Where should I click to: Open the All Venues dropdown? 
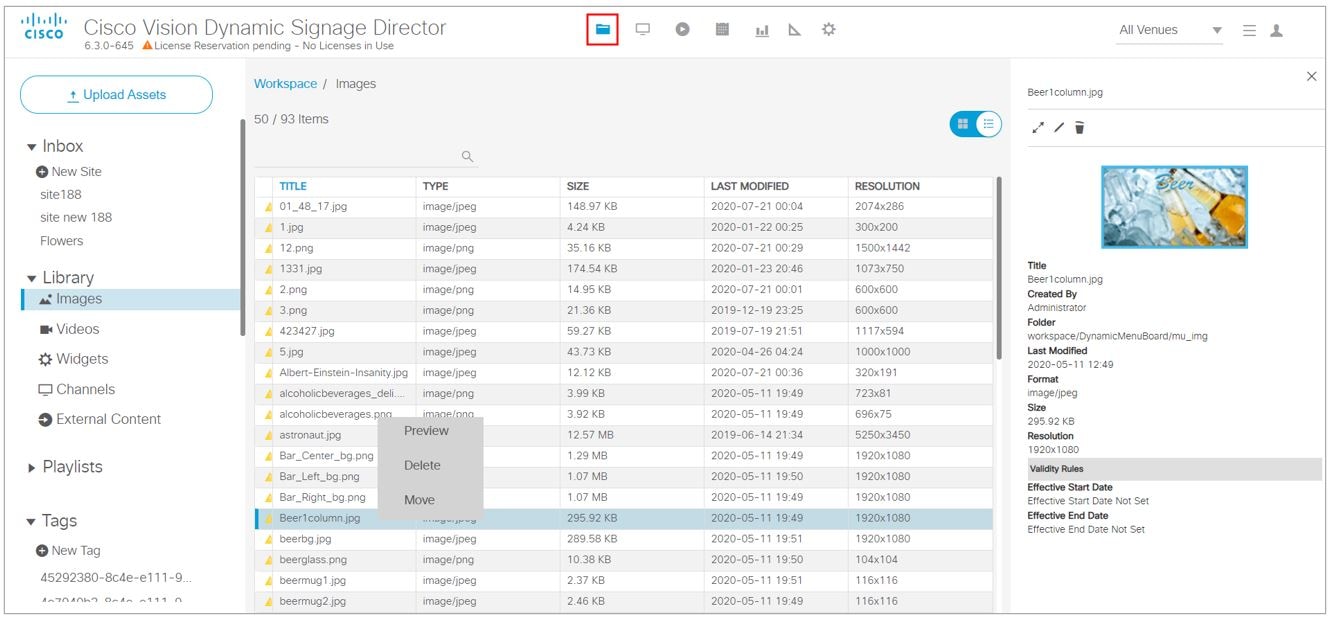1170,30
